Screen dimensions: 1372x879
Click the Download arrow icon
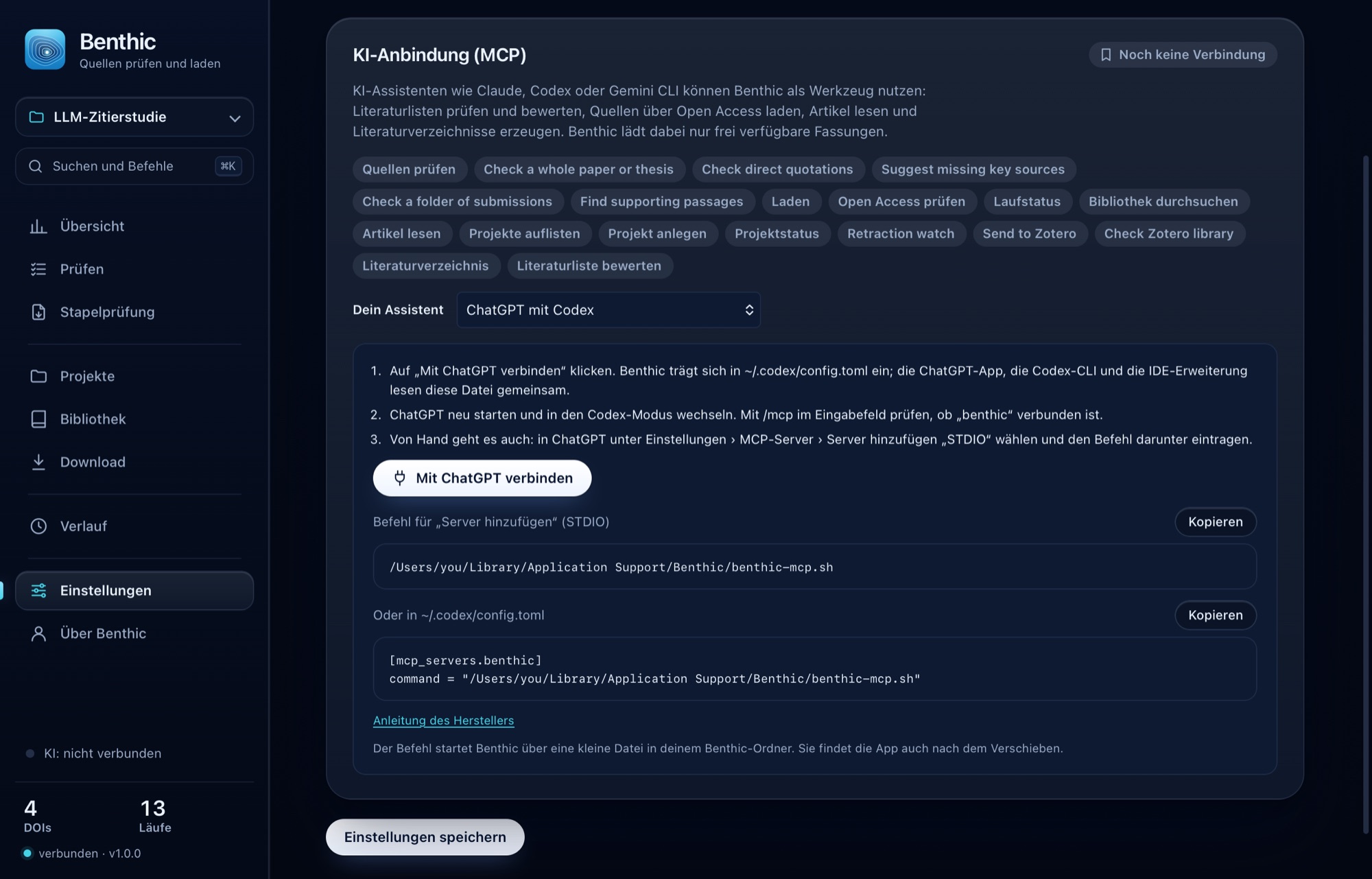[38, 462]
